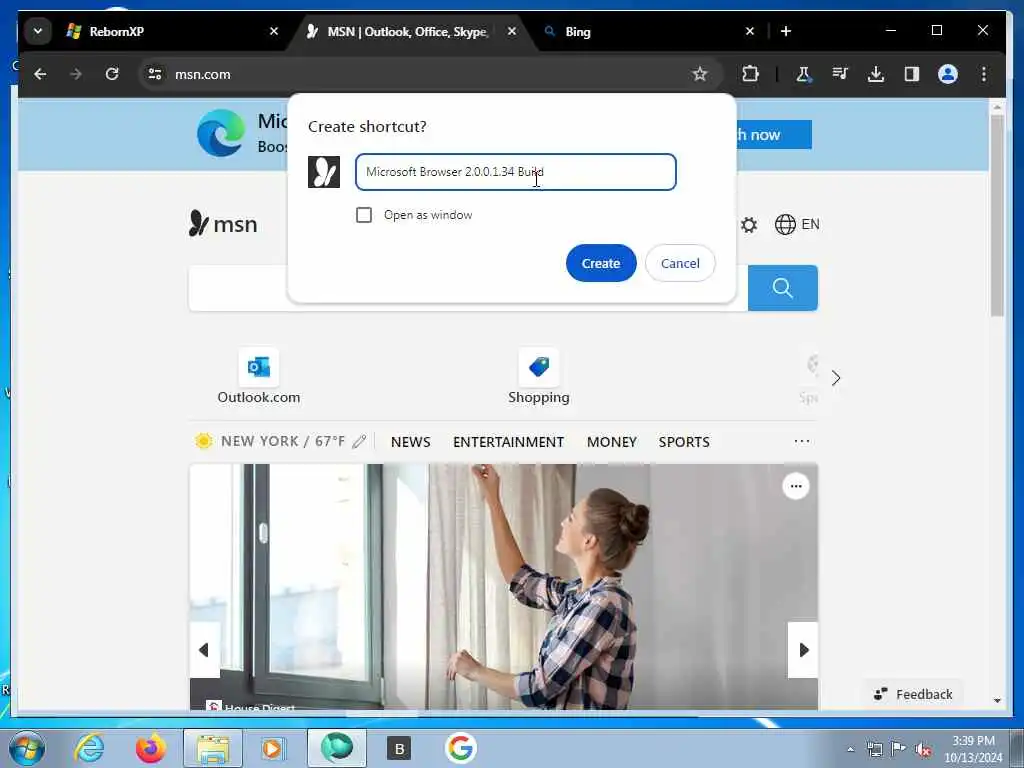Show previous carousel slide arrow

[x=204, y=650]
